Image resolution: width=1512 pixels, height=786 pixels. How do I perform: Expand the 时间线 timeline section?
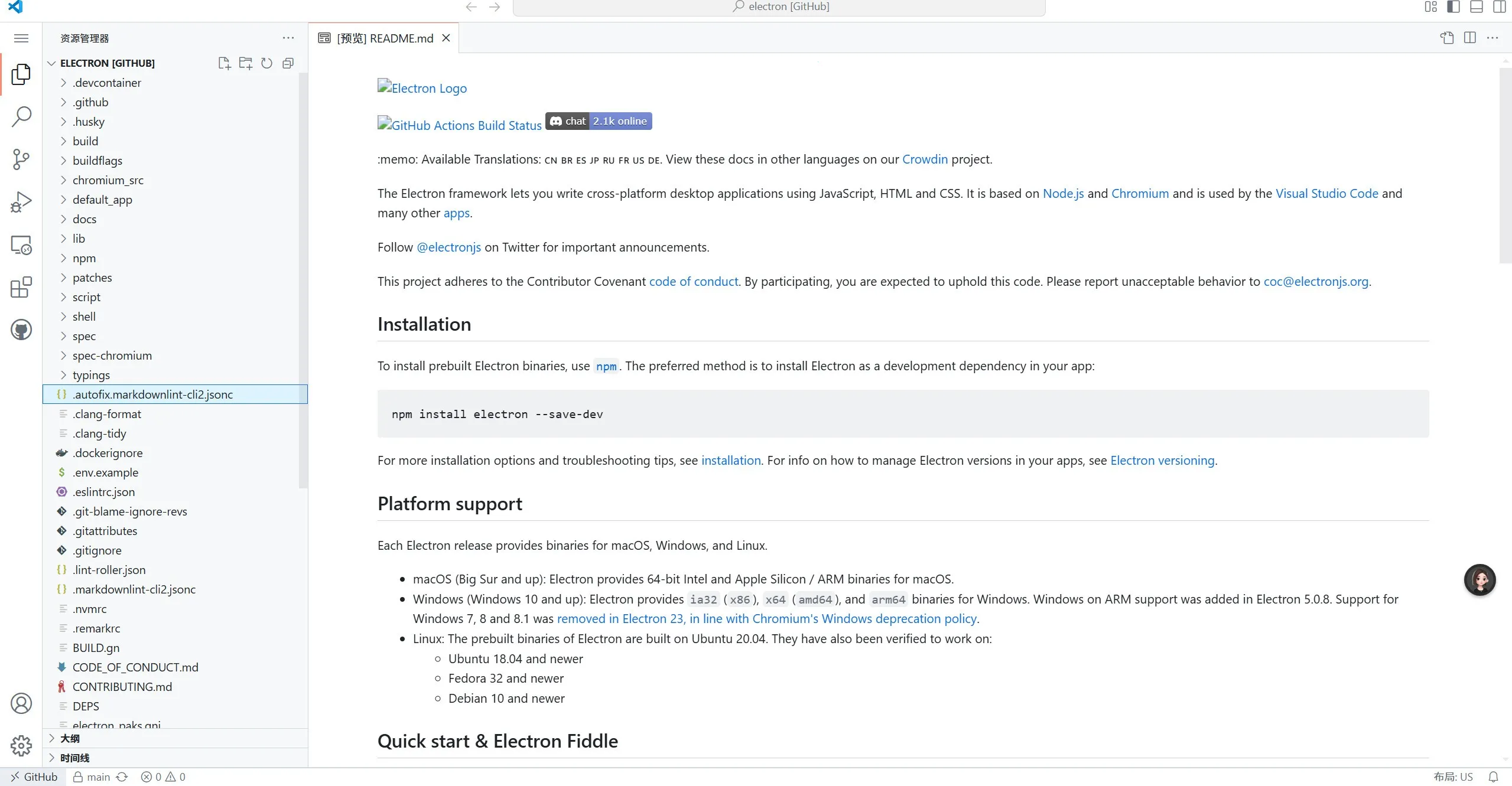pos(74,757)
